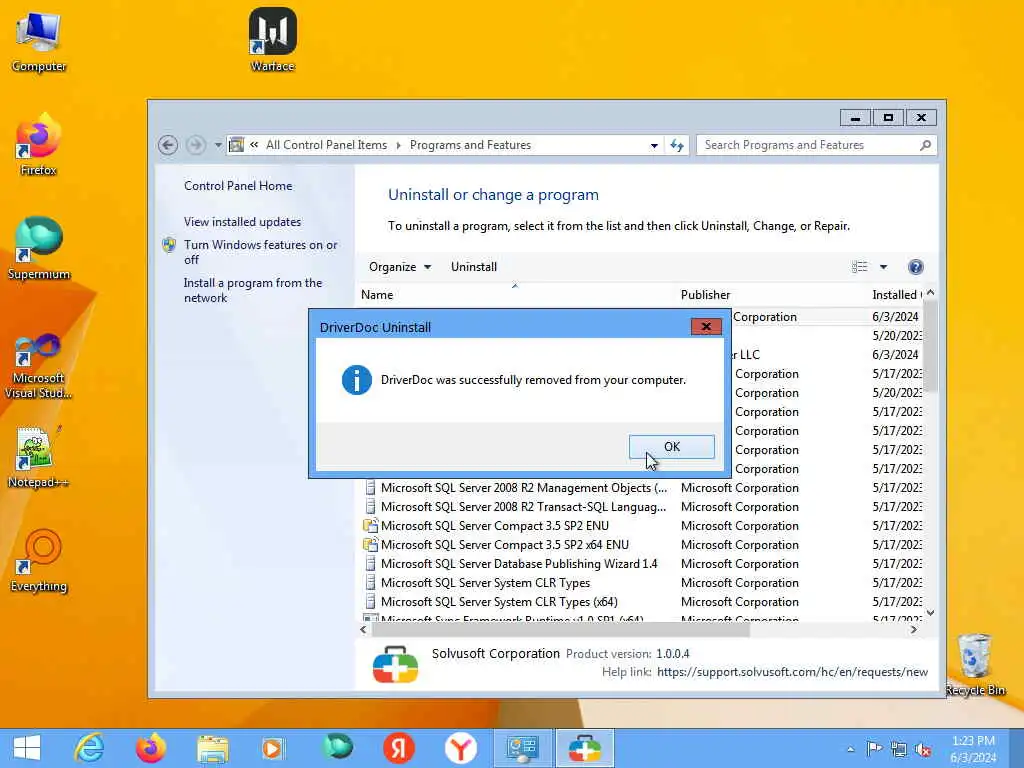Click the Search Programs and Features box
This screenshot has height=768, width=1024.
[816, 145]
